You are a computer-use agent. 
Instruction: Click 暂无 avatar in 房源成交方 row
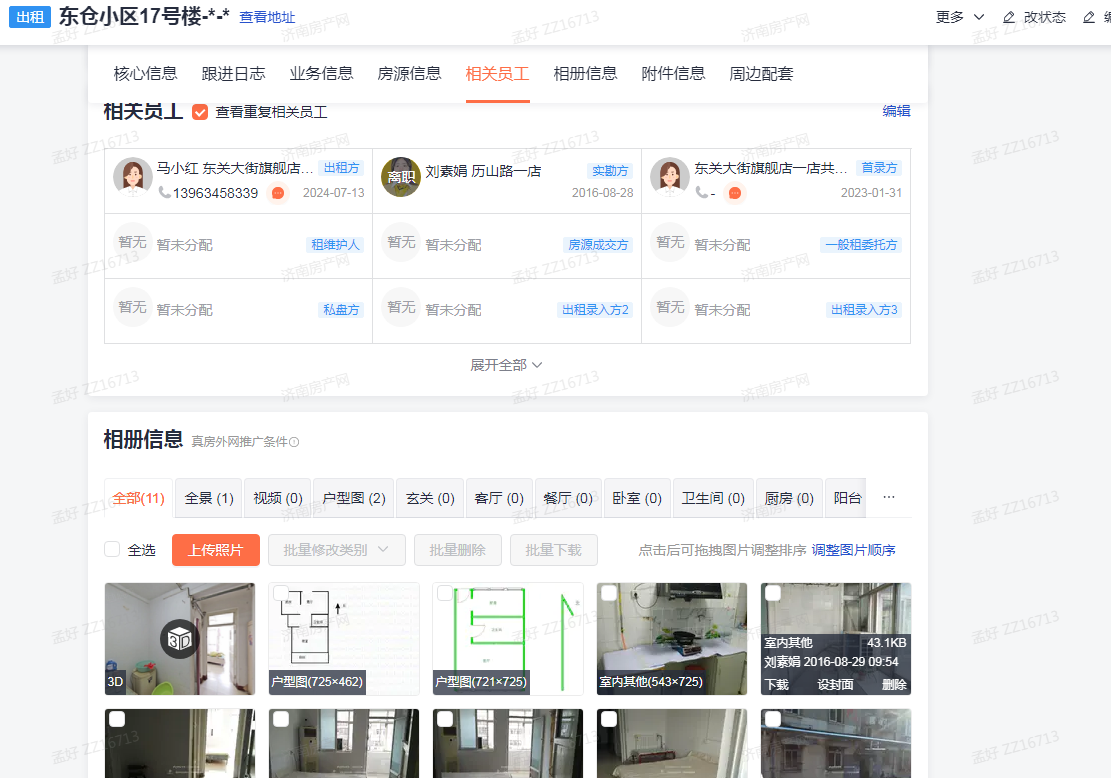point(401,242)
